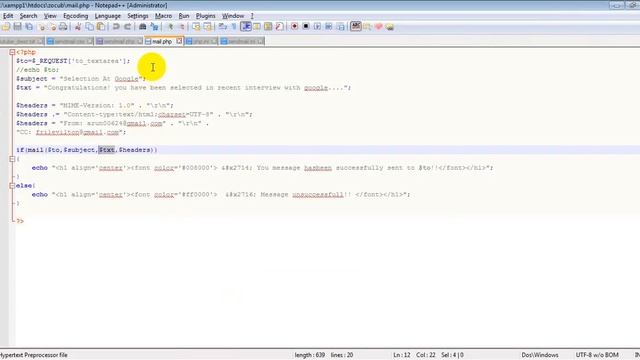The height and width of the screenshot is (360, 640).
Task: Click the highlighted $txt in mail() call
Action: click(107, 150)
